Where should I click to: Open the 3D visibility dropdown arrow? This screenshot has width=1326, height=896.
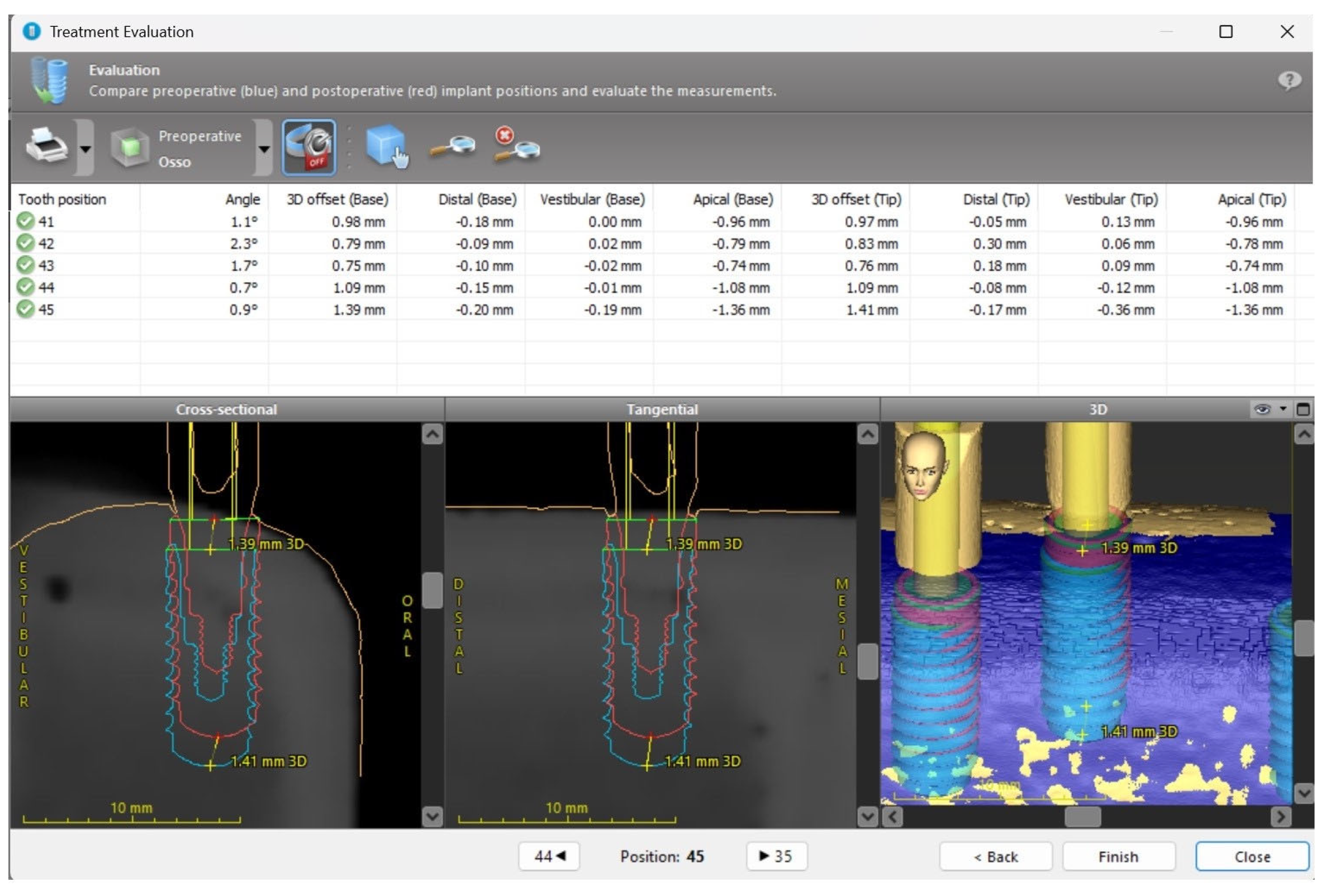tap(1283, 409)
